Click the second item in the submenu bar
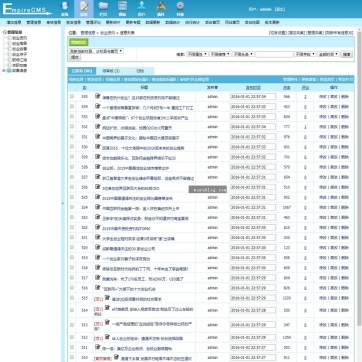The height and width of the screenshot is (362, 362). coord(34,22)
